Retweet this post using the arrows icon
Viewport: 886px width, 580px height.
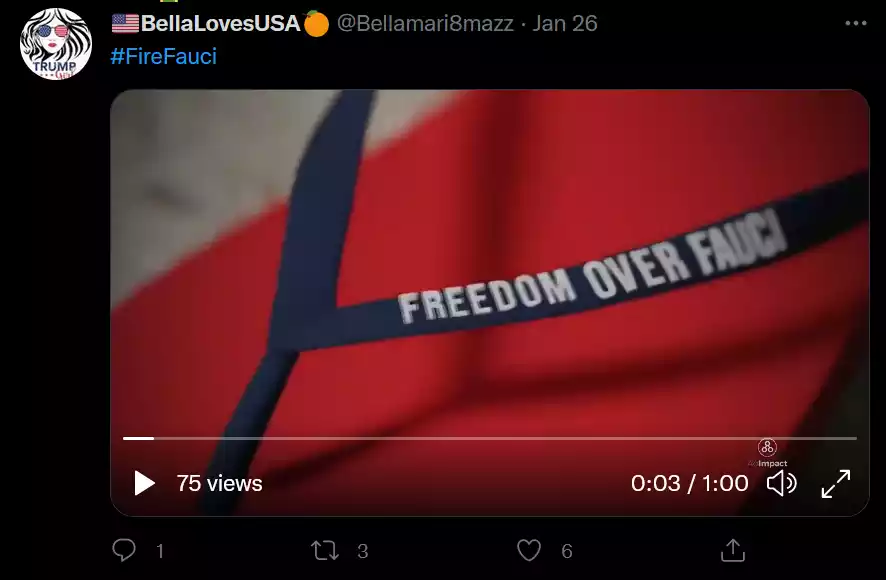click(x=325, y=551)
